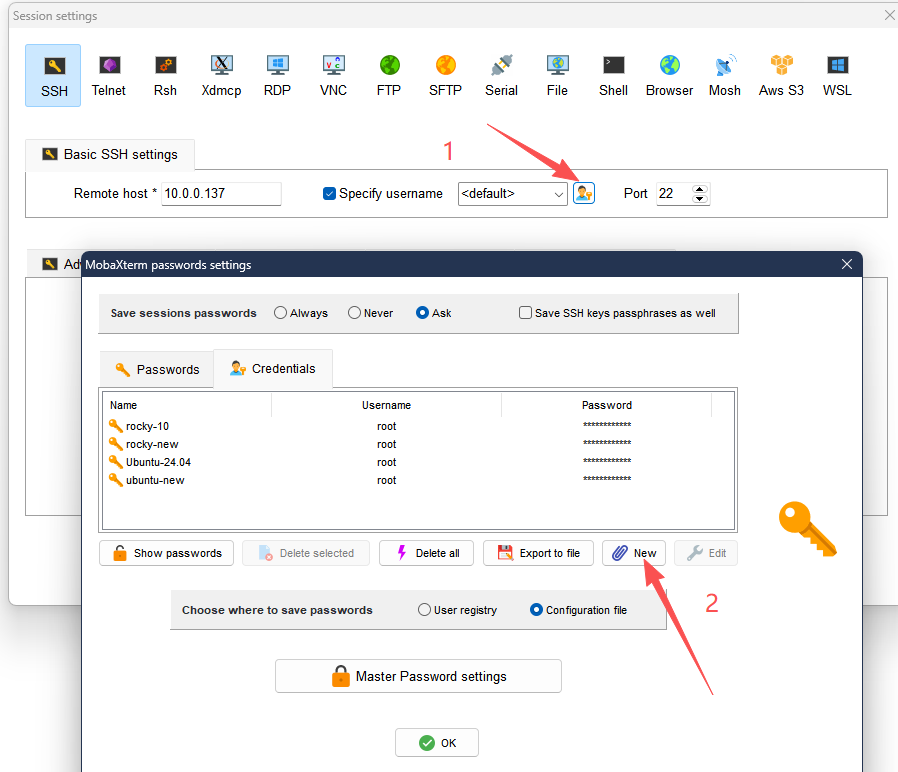Select the Shell session type
The image size is (898, 772).
[x=613, y=76]
